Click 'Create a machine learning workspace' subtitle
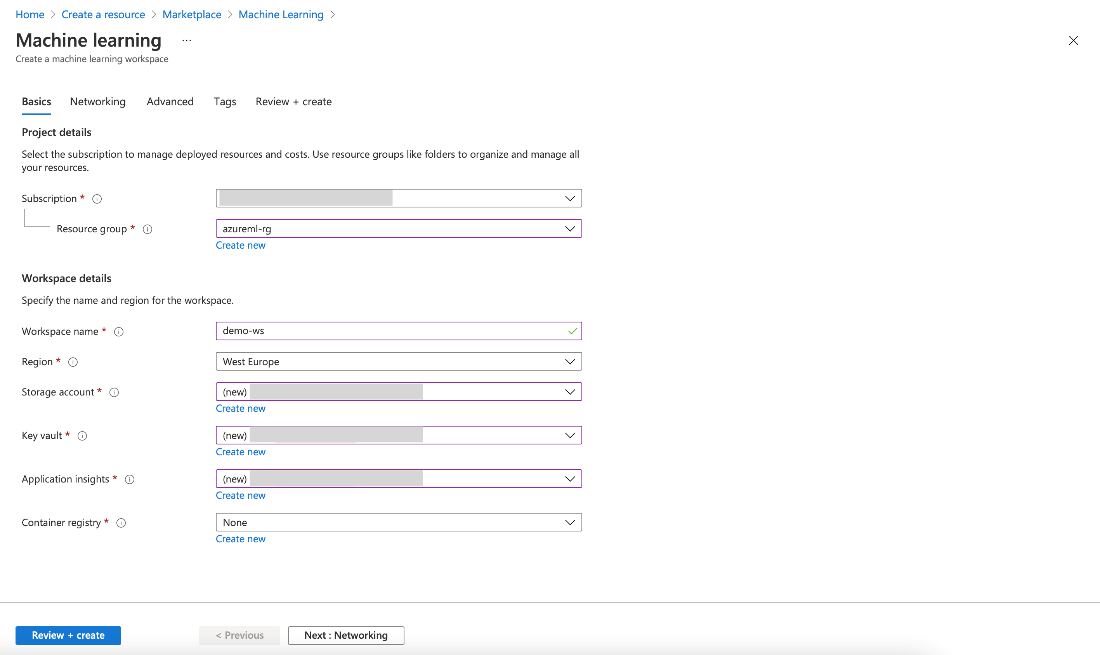 [x=92, y=59]
